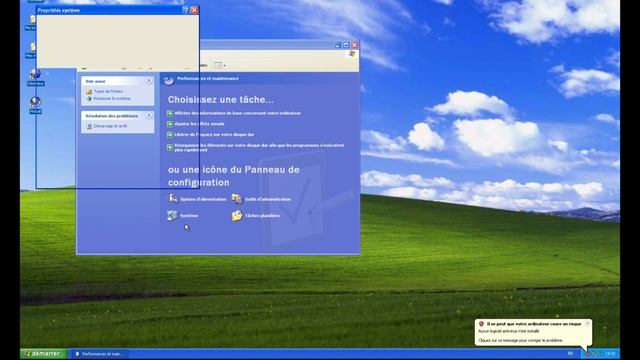
Task: Close the Performances et maintenance window
Action: [355, 45]
